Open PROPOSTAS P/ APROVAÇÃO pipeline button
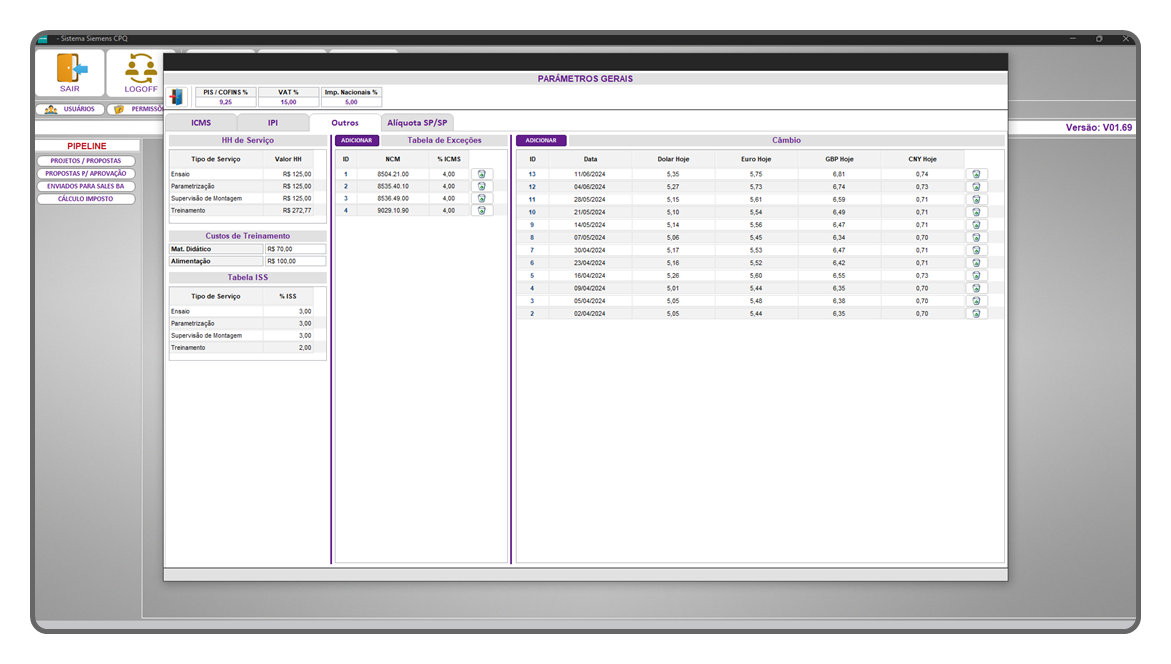The height and width of the screenshot is (664, 1171). tap(86, 173)
